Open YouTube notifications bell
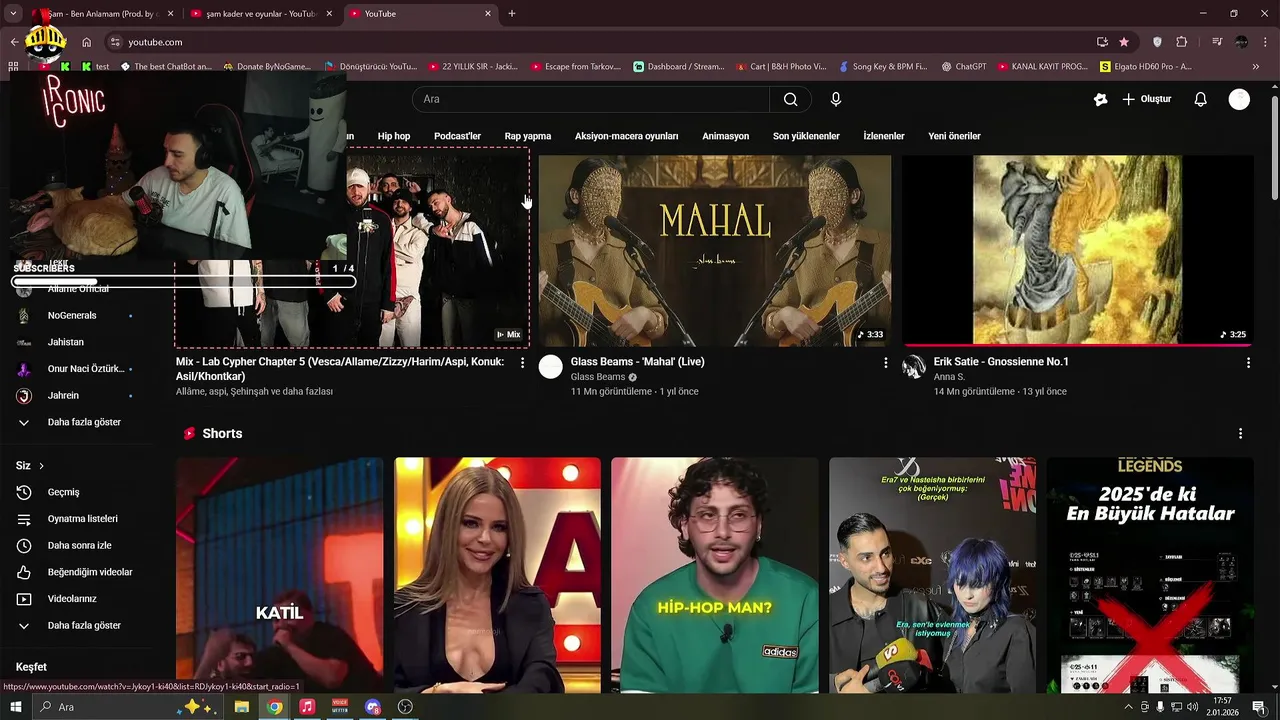Screen dimensions: 1280x720 coord(1201,99)
